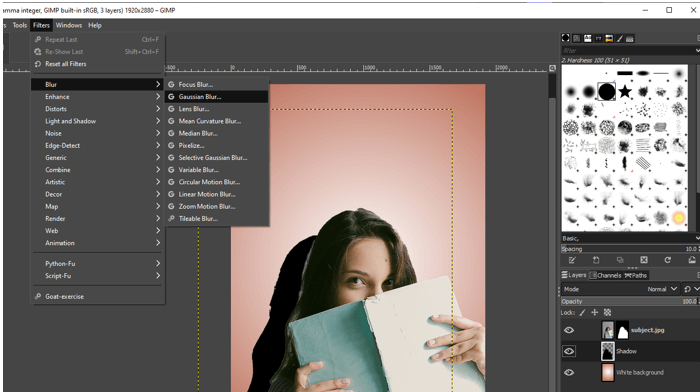
Task: Switch to the Paths tab
Action: (x=635, y=275)
